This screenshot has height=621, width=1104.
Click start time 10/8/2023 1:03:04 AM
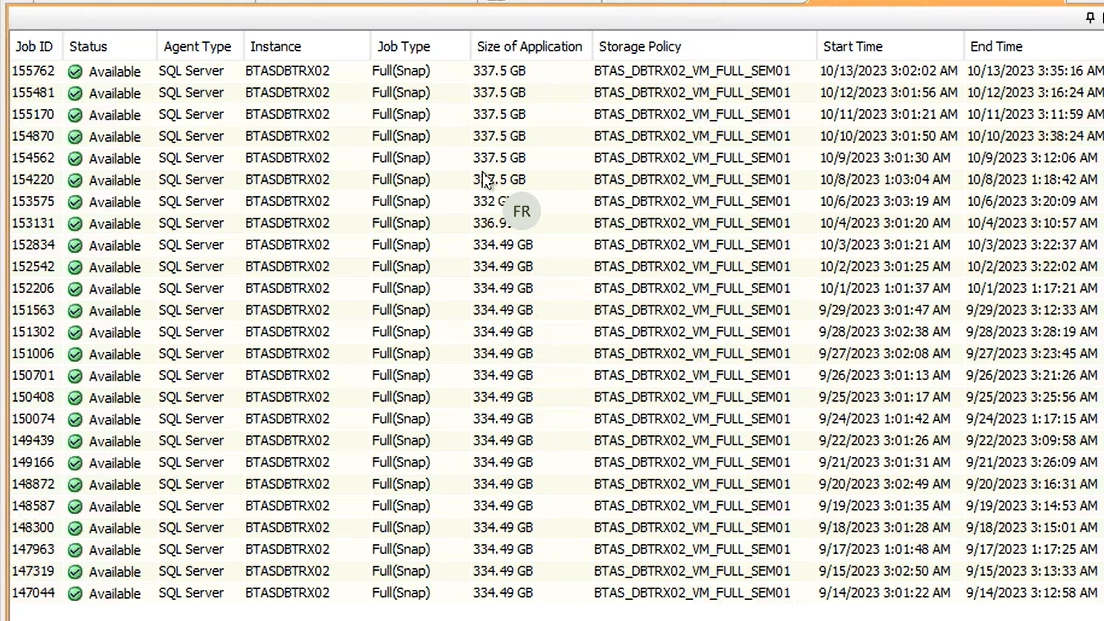tap(885, 180)
